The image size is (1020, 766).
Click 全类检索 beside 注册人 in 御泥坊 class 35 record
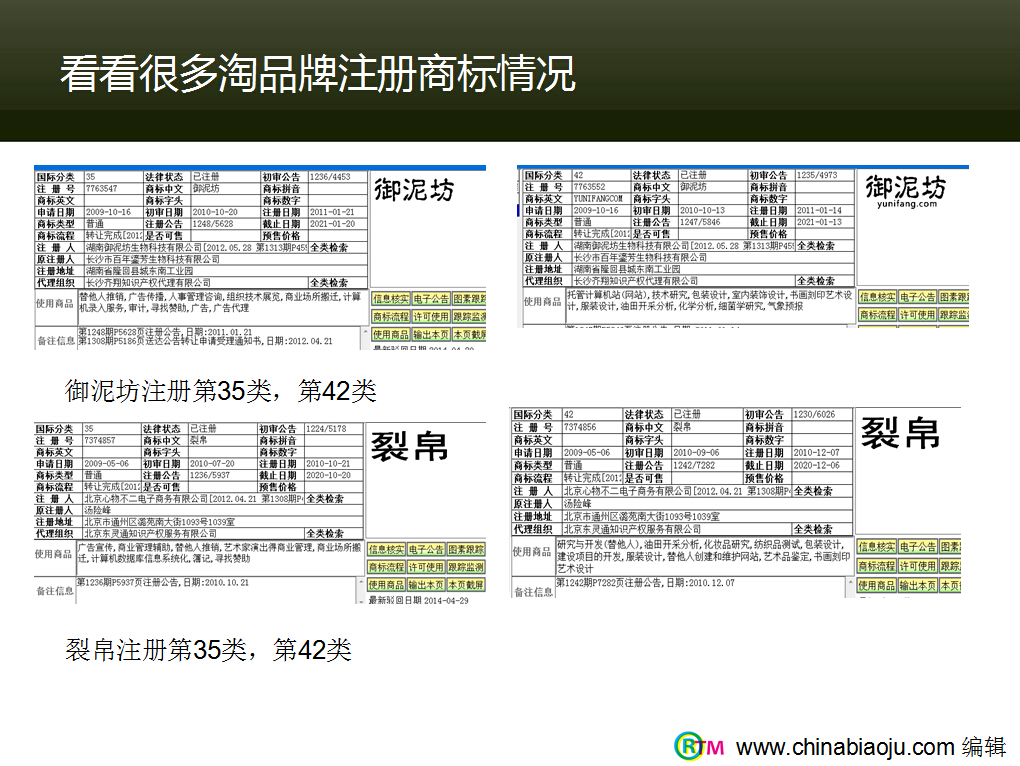click(x=329, y=248)
